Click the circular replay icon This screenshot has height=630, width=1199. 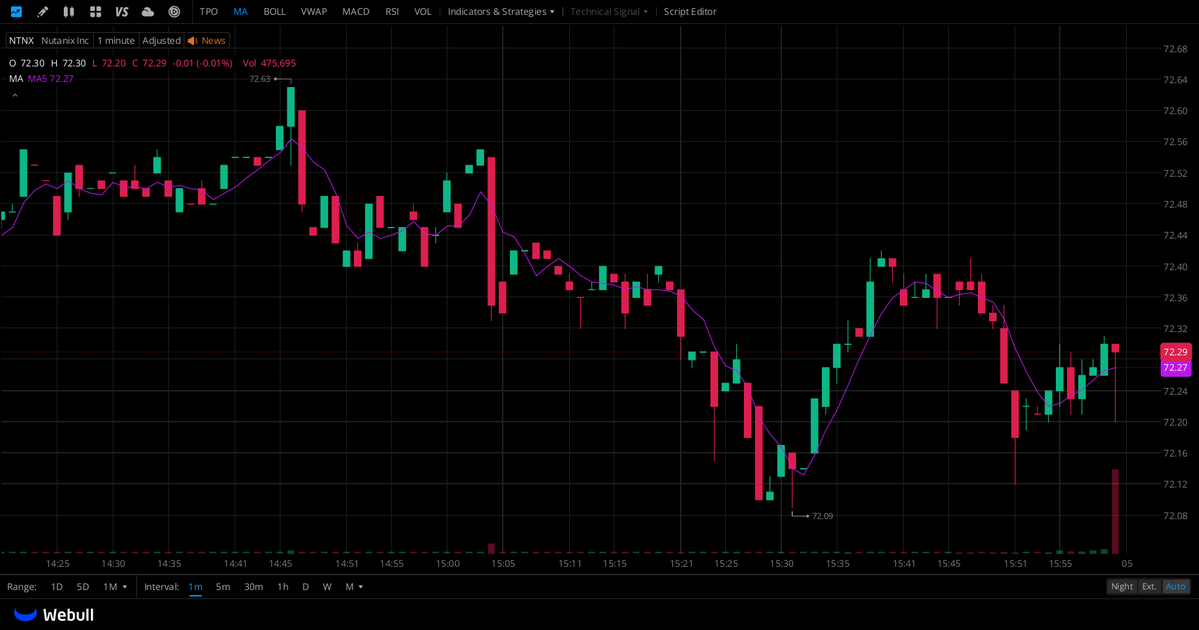click(174, 11)
